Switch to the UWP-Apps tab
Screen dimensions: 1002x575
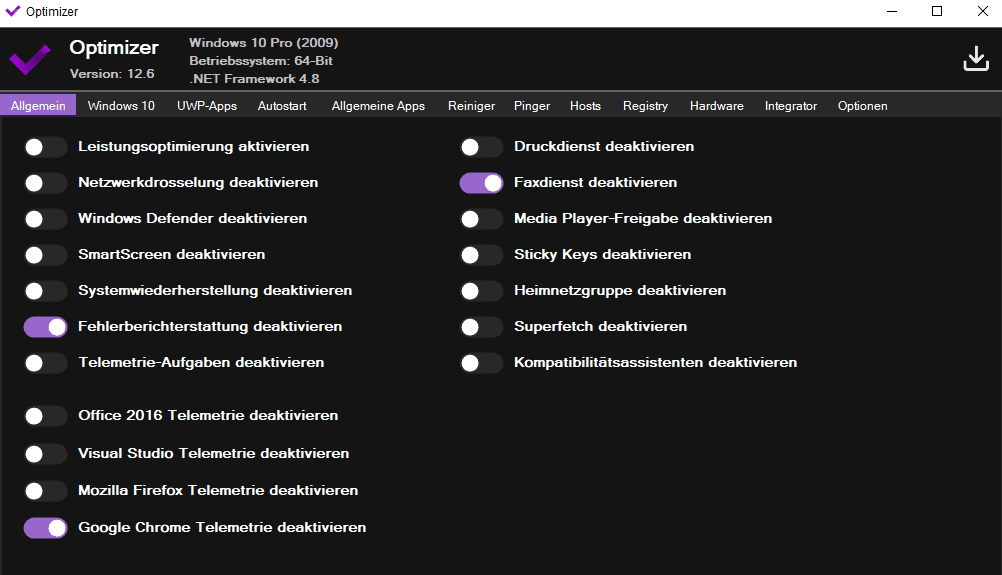(207, 106)
